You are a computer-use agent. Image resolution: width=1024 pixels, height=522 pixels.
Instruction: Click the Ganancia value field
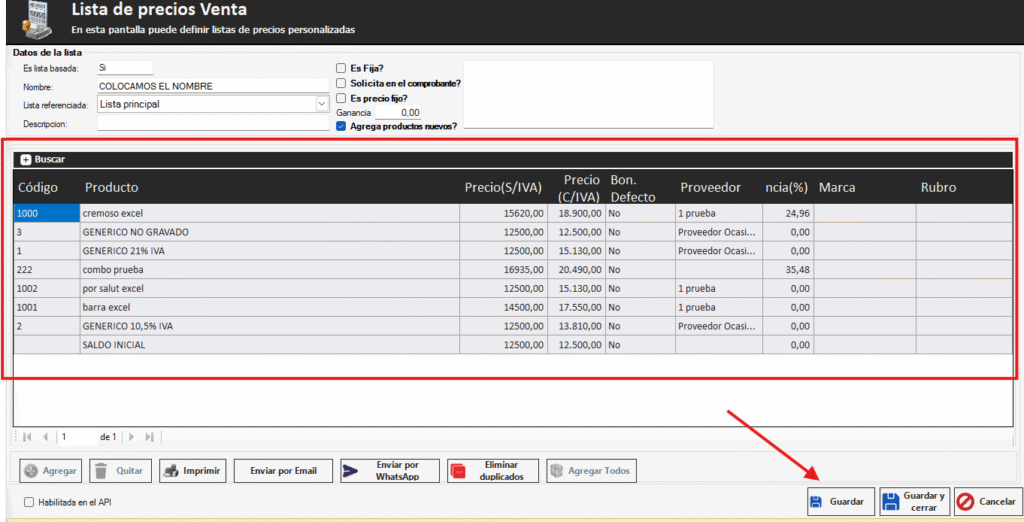click(397, 113)
